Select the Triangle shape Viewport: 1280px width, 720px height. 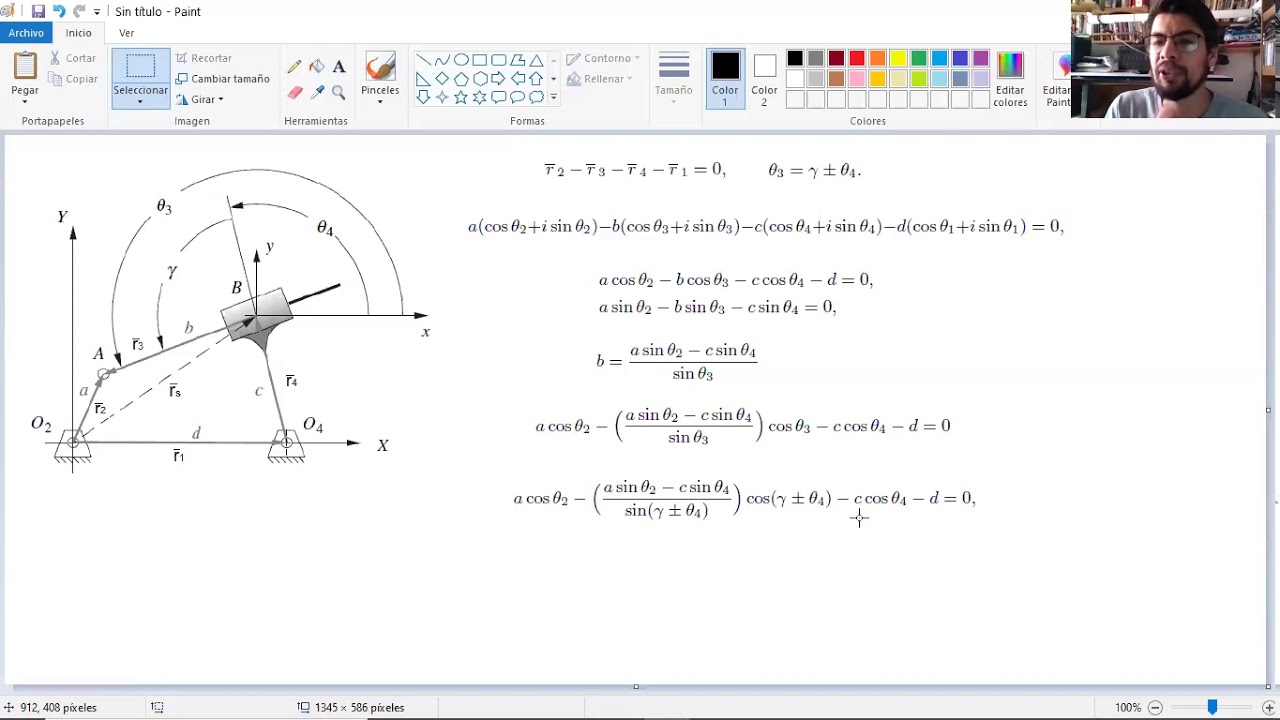coord(537,60)
